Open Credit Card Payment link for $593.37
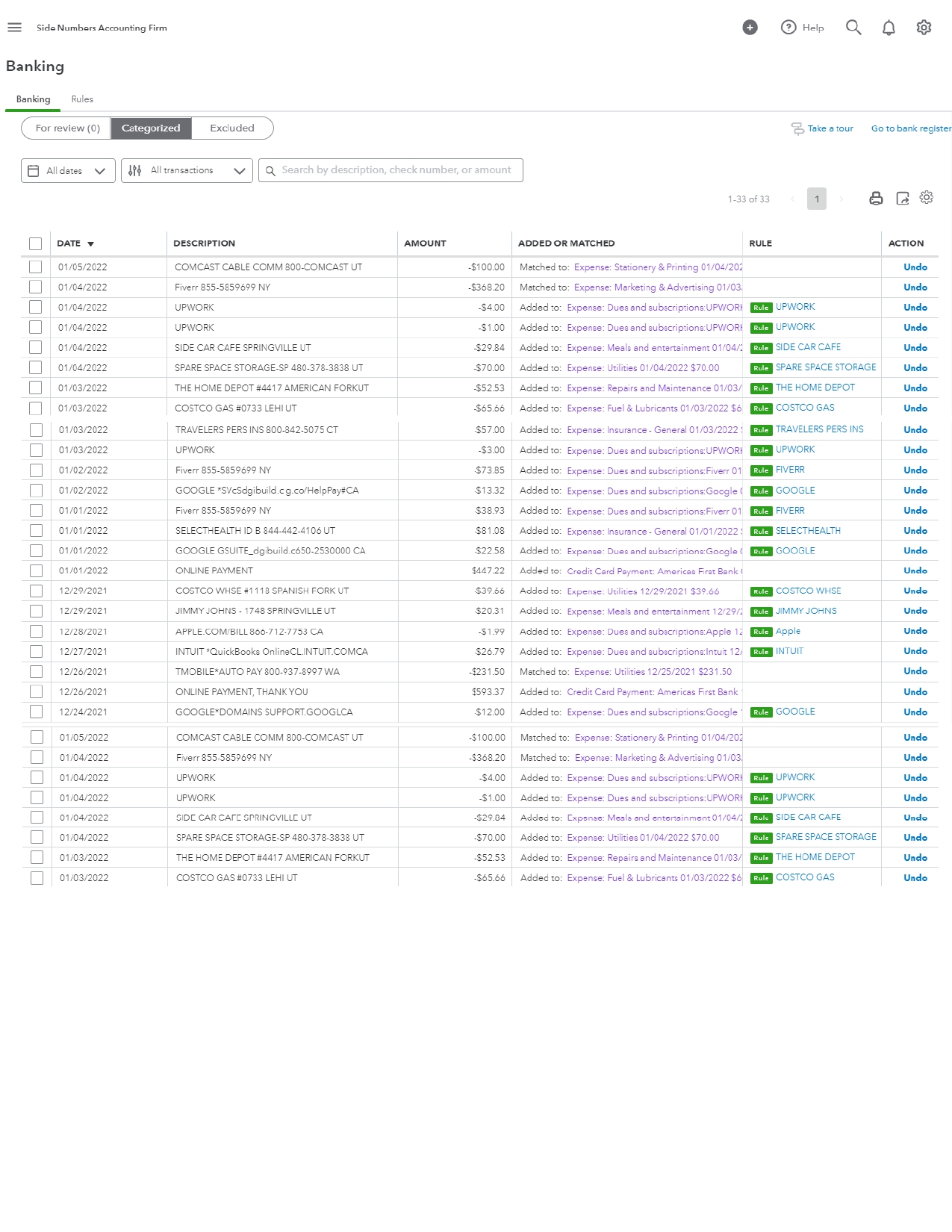Image resolution: width=952 pixels, height=1232 pixels. click(x=653, y=692)
